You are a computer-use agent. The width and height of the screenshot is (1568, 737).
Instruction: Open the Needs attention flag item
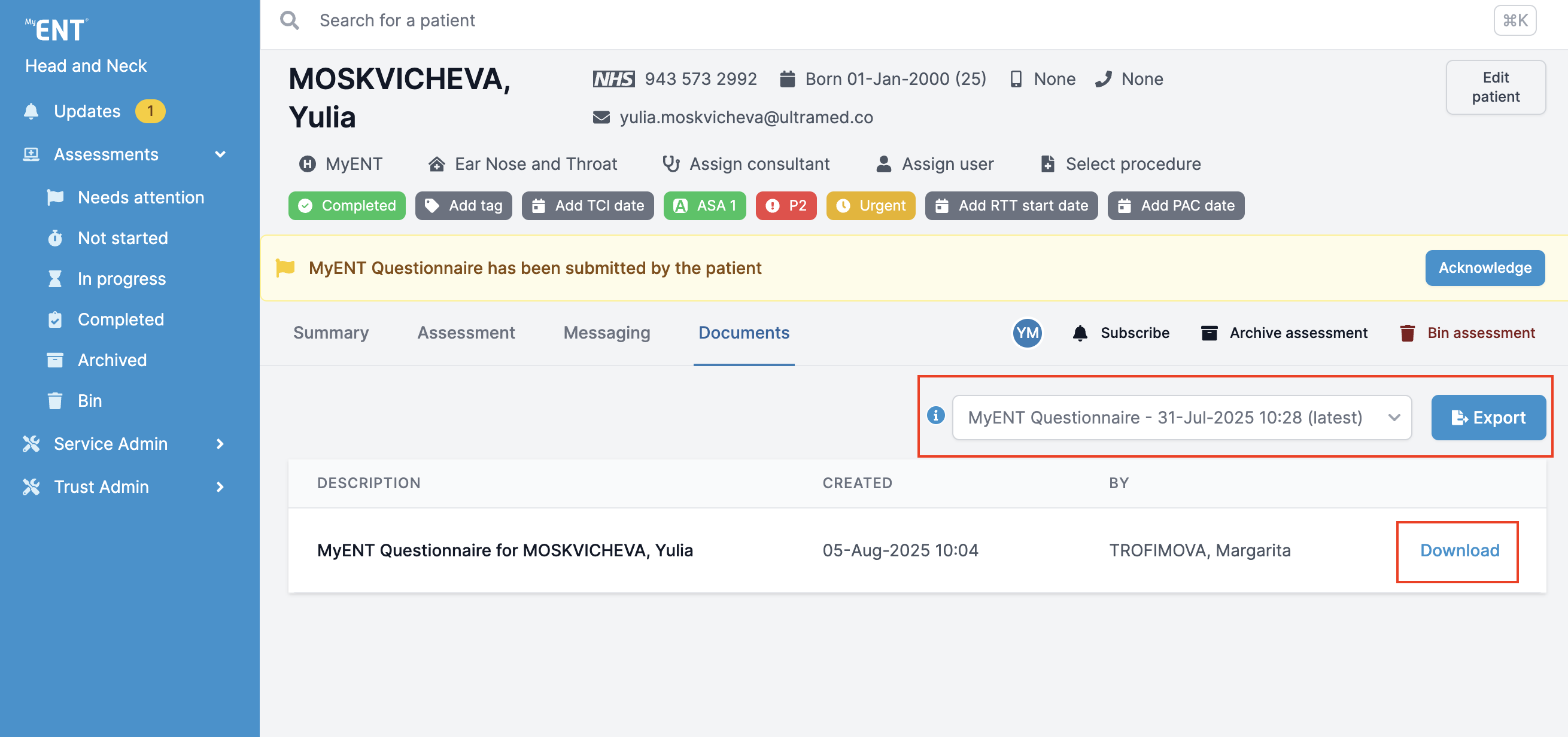(x=141, y=197)
